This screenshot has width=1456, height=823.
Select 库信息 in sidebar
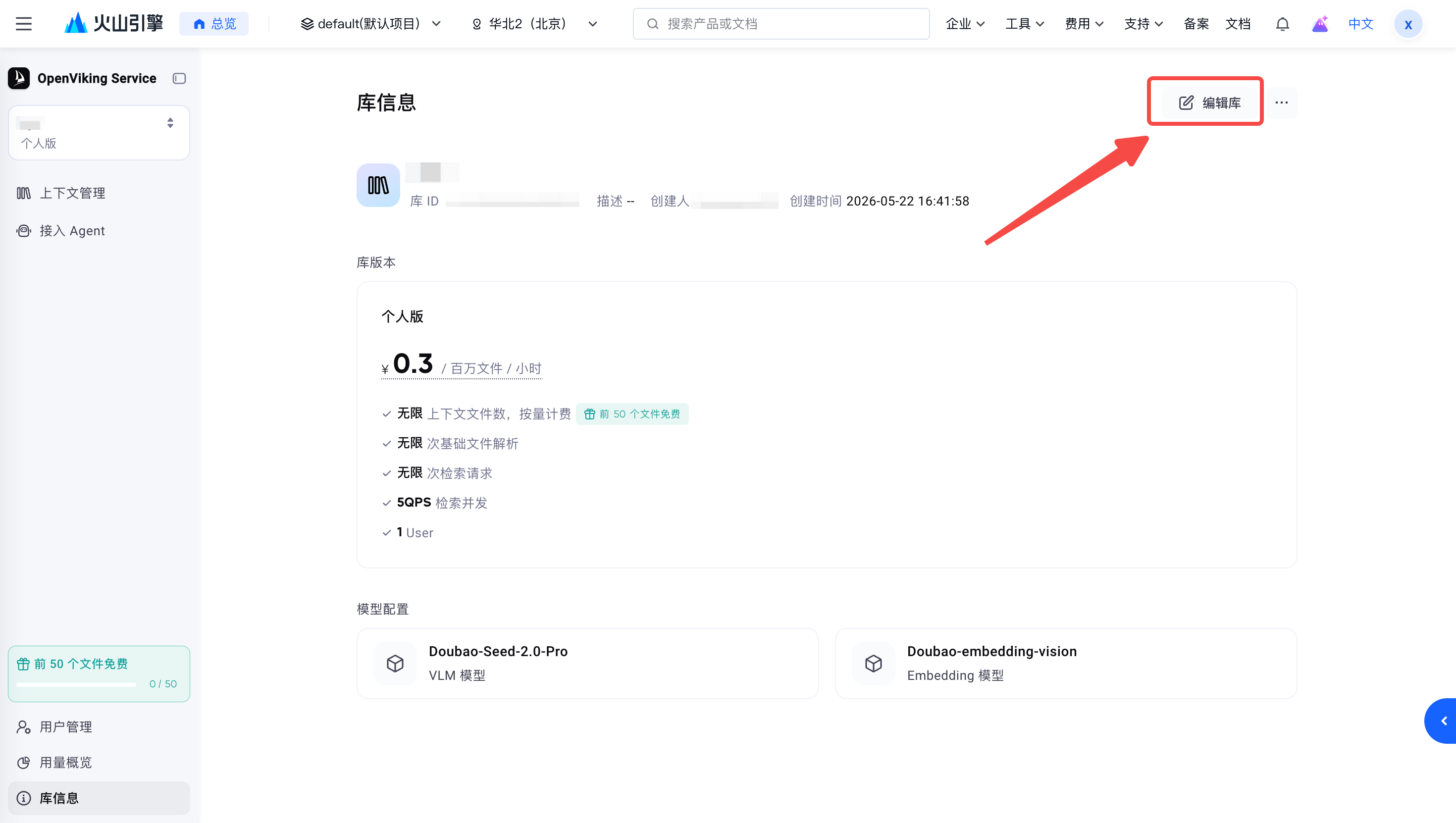point(99,798)
